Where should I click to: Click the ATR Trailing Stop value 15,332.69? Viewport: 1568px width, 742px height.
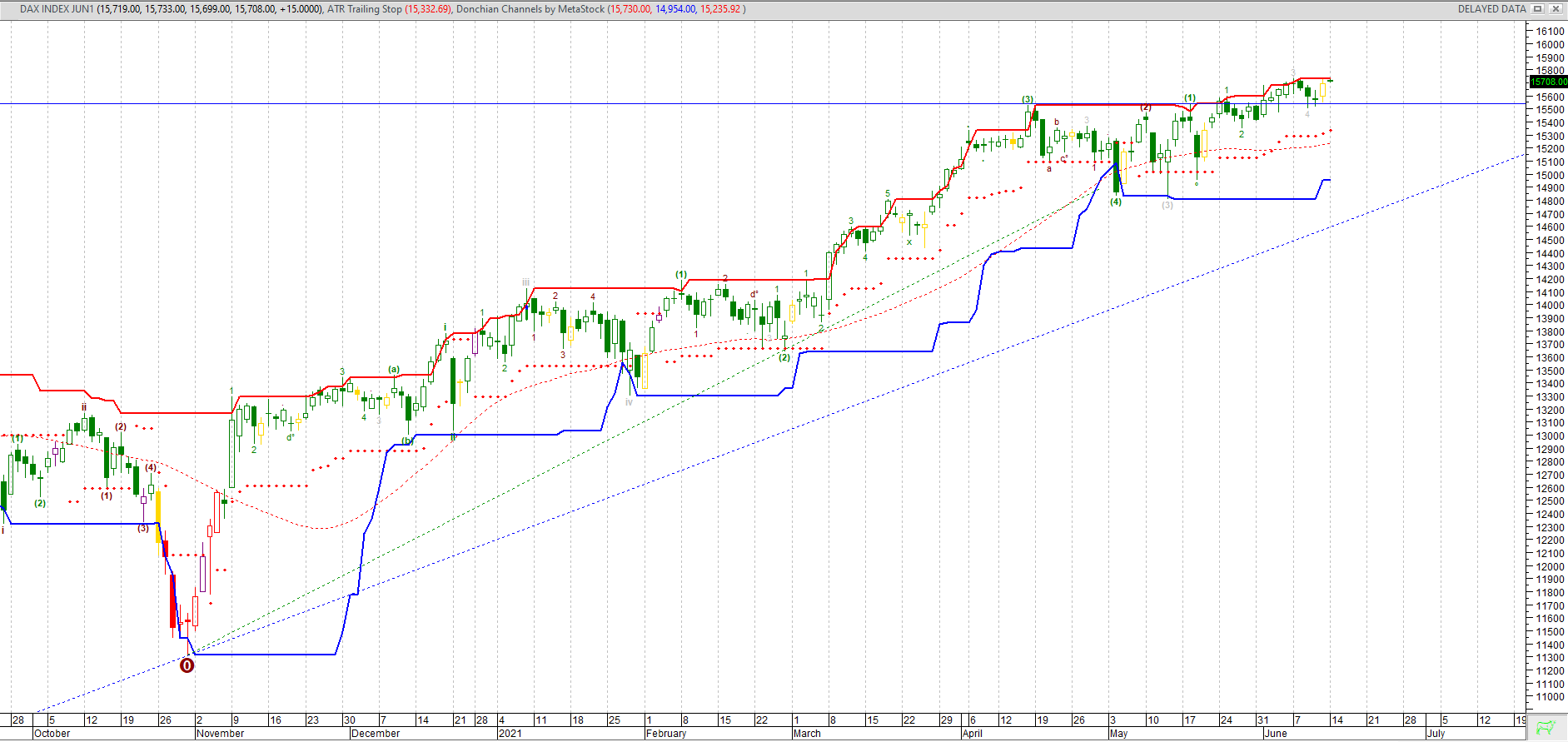428,9
